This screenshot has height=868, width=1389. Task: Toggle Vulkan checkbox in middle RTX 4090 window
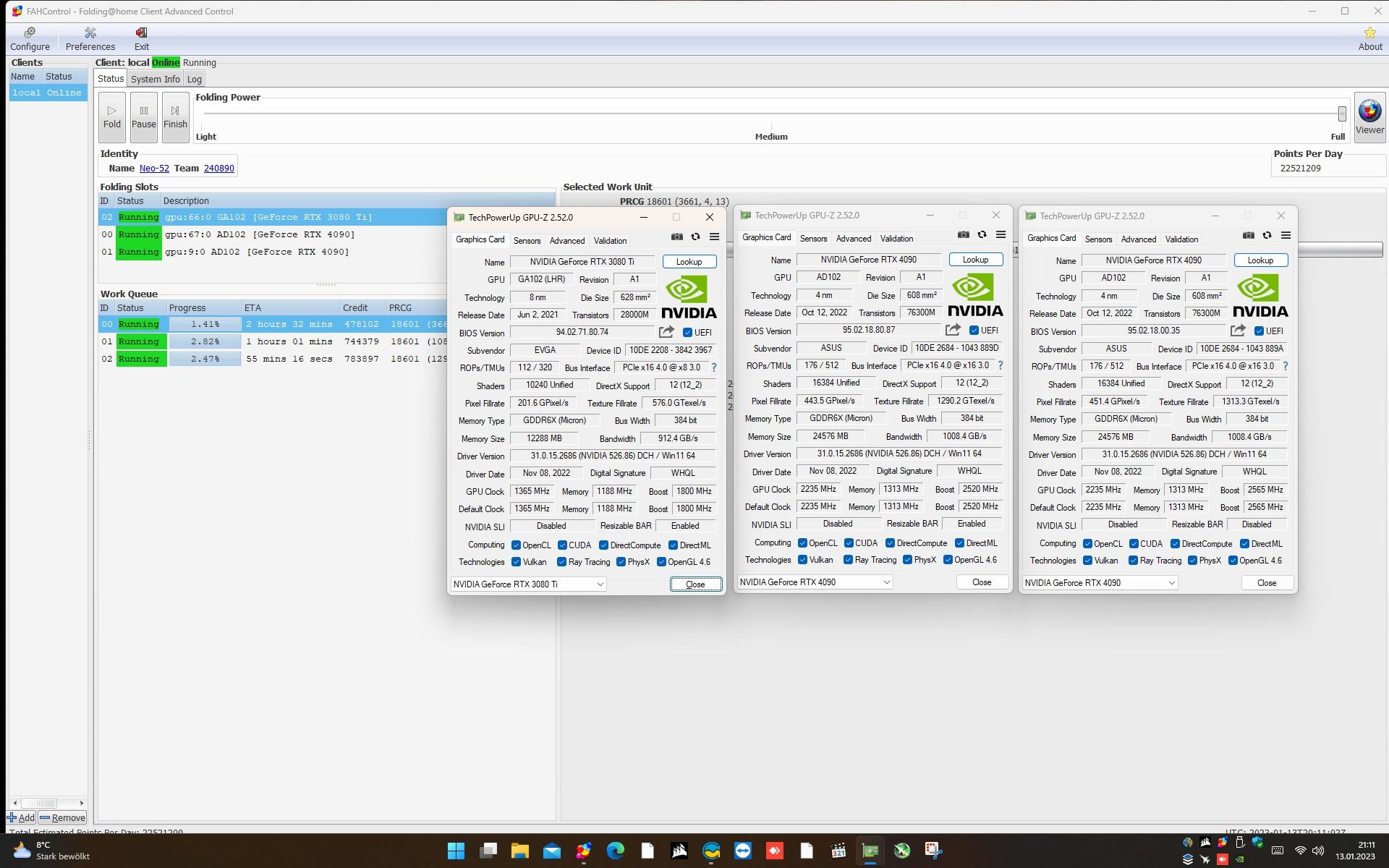coord(802,560)
